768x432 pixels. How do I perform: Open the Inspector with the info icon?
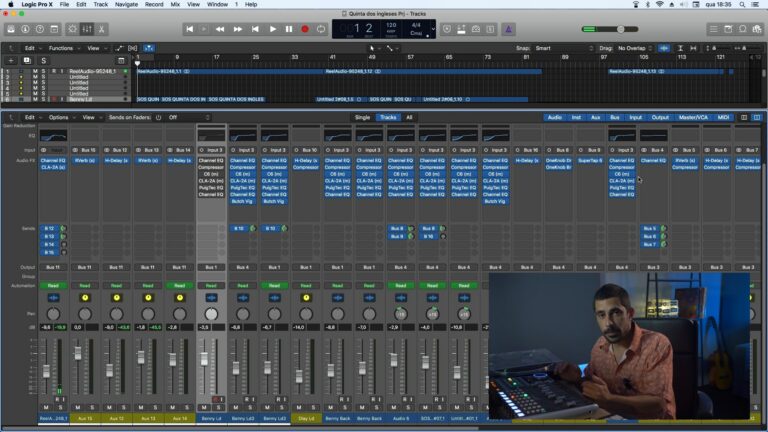coord(25,29)
